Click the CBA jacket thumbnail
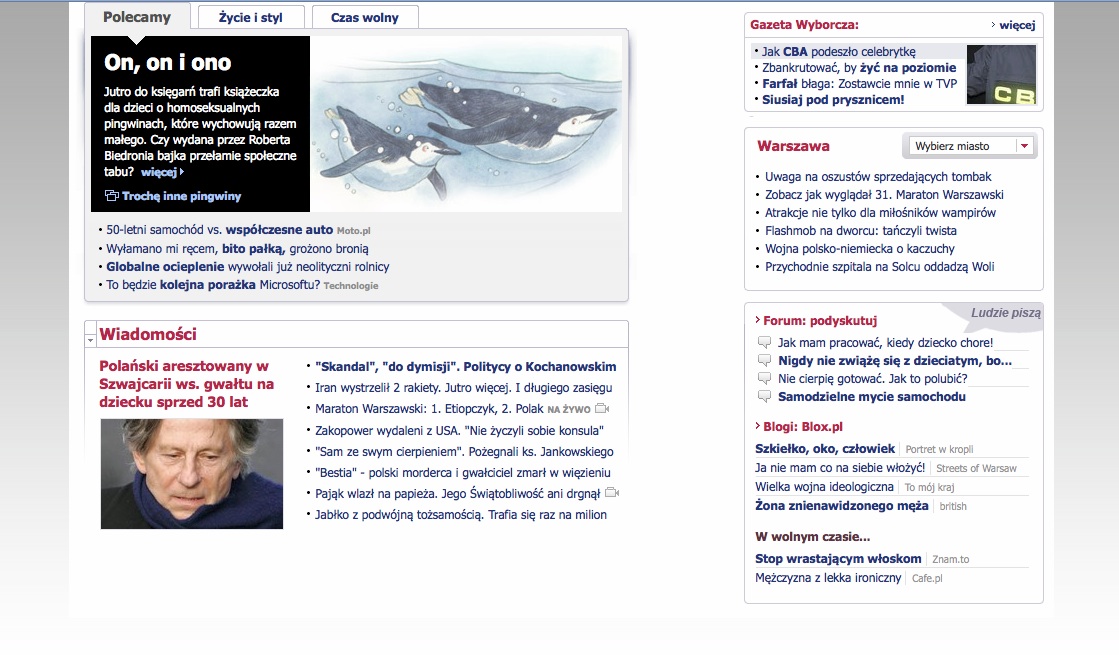 (x=1001, y=75)
